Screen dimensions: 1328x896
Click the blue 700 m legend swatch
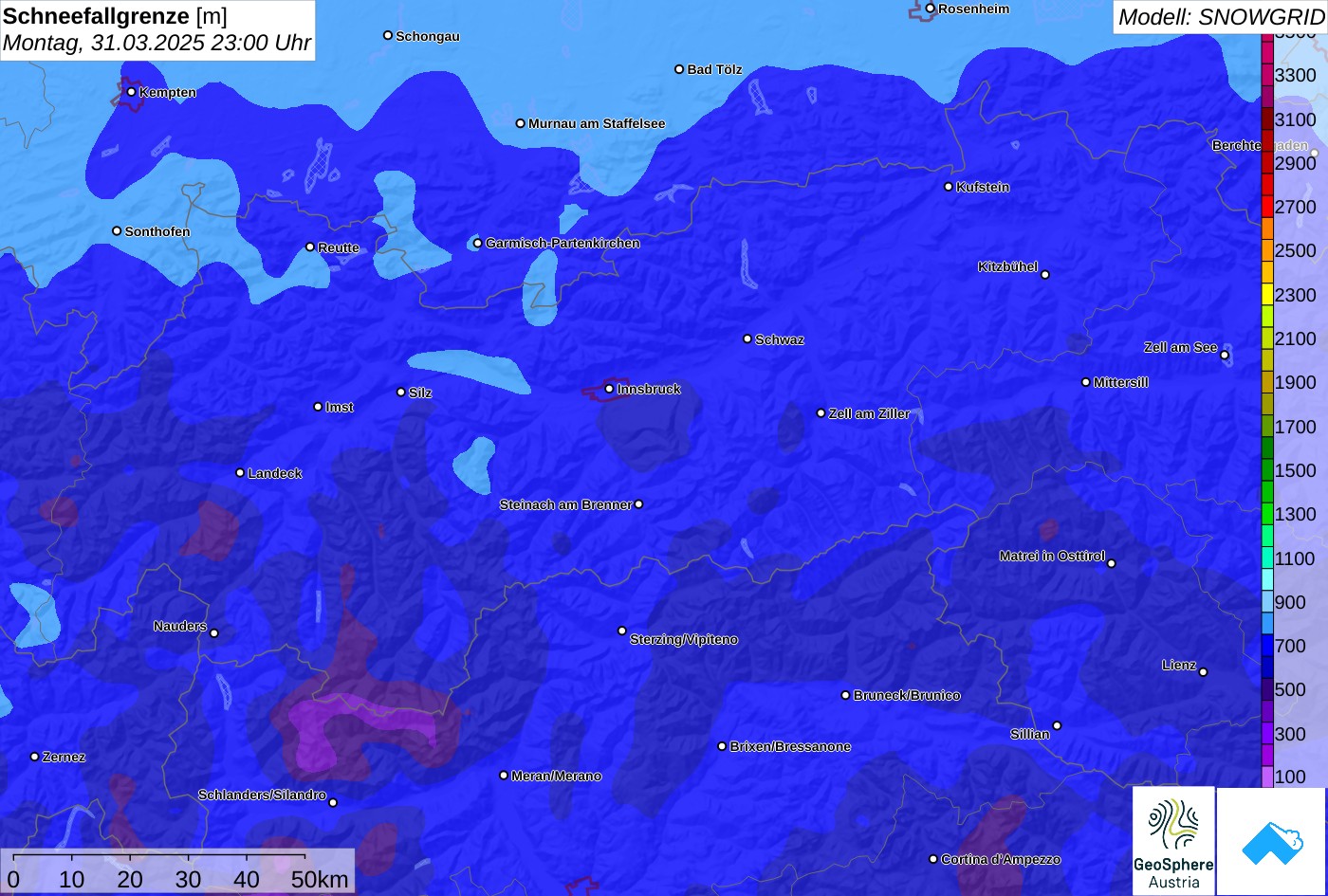coord(1267,646)
